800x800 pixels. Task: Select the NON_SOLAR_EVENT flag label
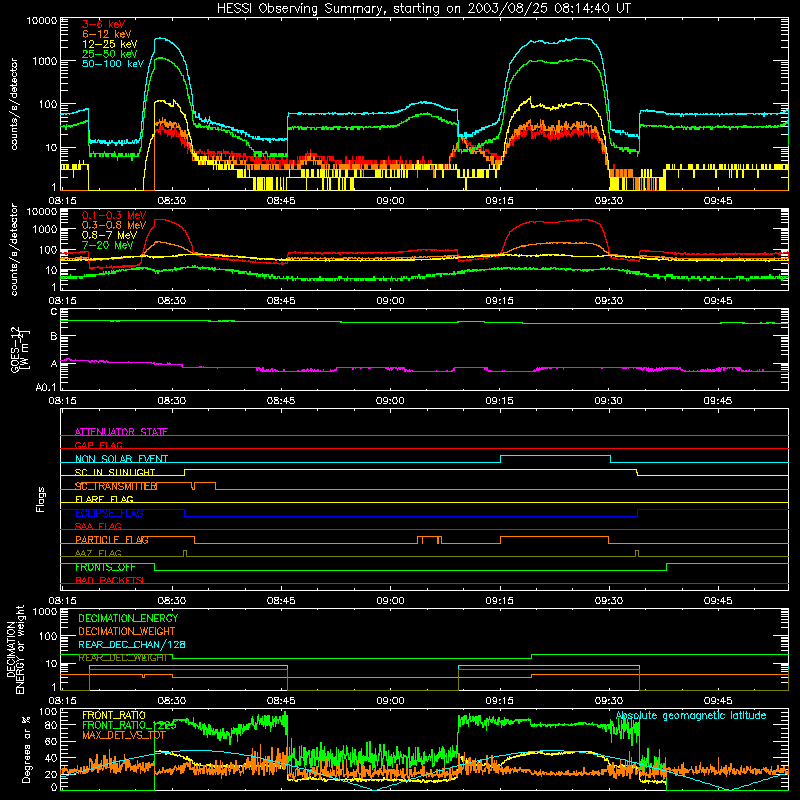tap(121, 459)
